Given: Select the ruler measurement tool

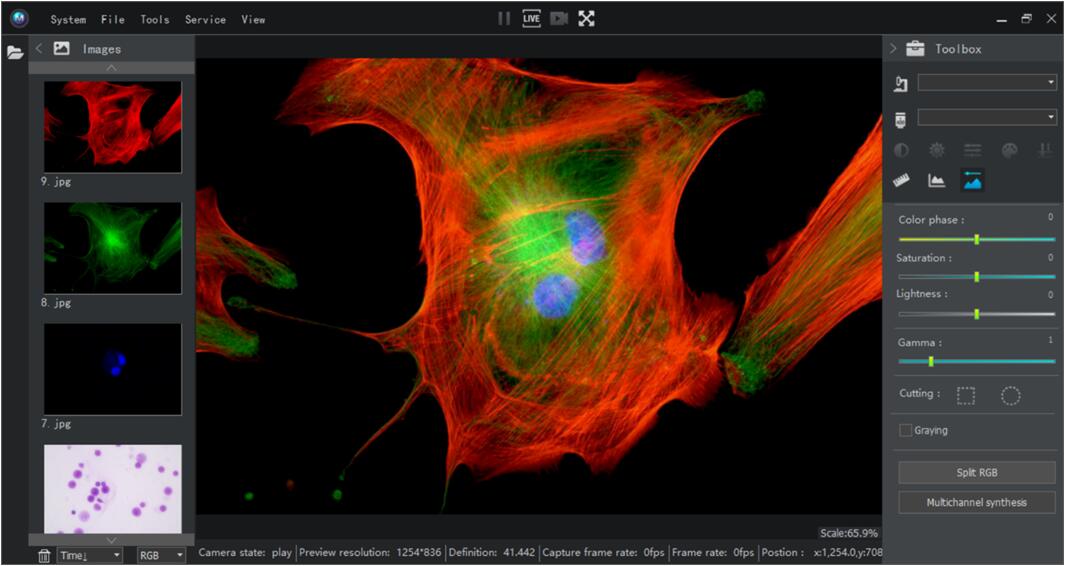Looking at the screenshot, I should click(x=901, y=180).
